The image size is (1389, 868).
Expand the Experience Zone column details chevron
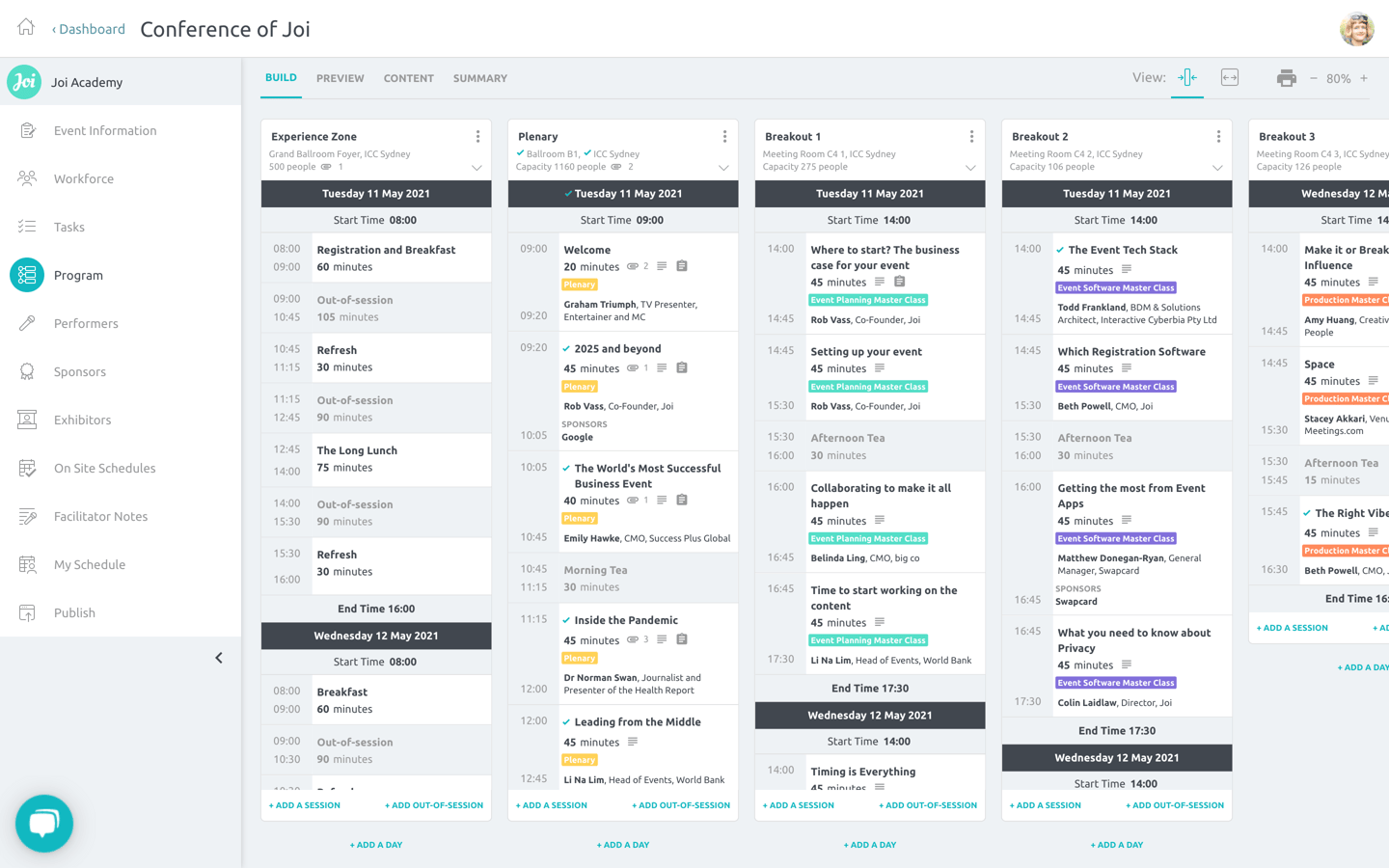(x=477, y=167)
